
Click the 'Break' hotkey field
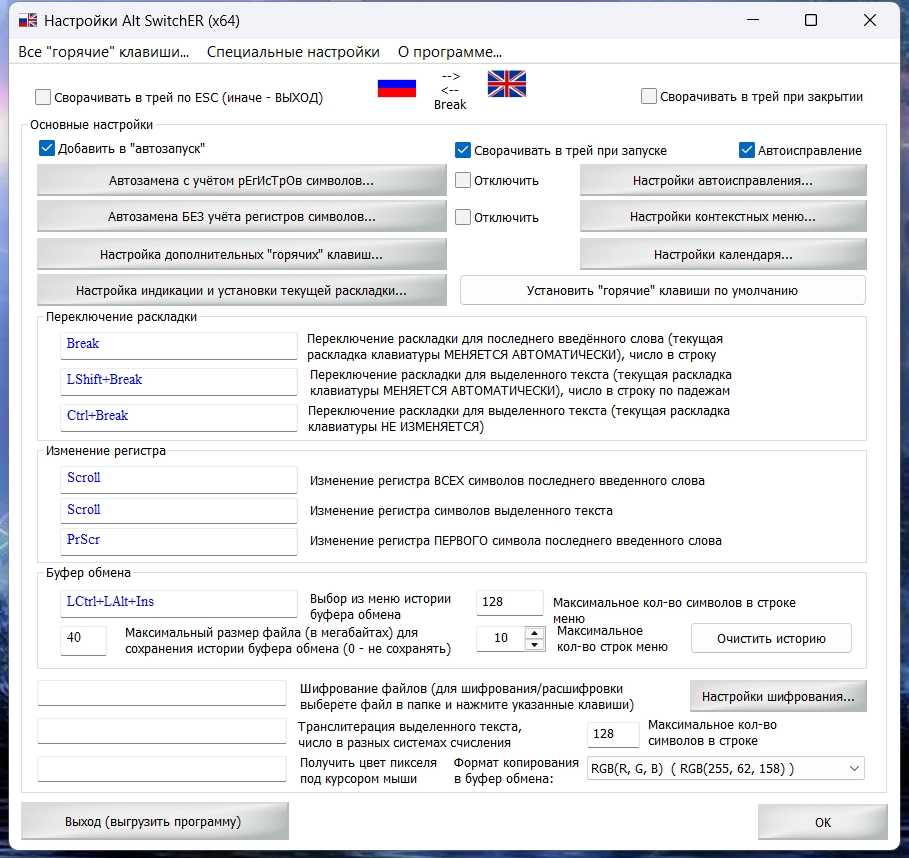[x=179, y=345]
